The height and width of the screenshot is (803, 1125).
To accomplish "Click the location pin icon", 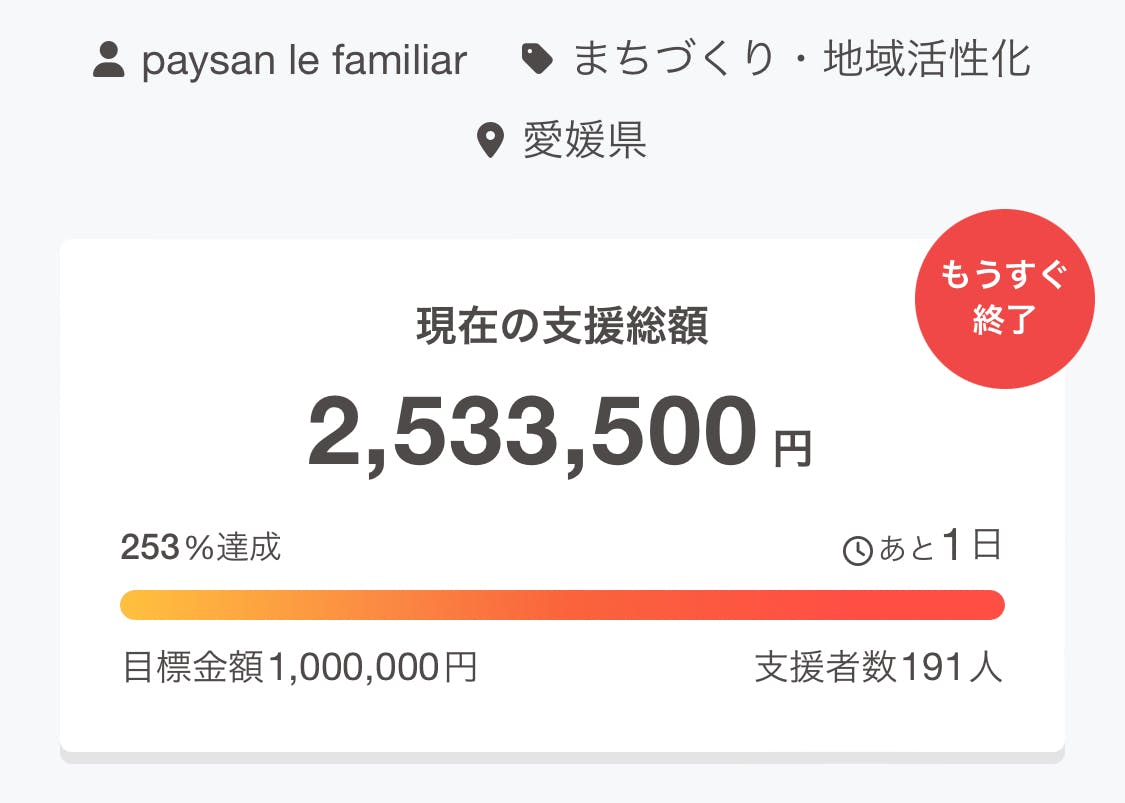I will pyautogui.click(x=489, y=142).
